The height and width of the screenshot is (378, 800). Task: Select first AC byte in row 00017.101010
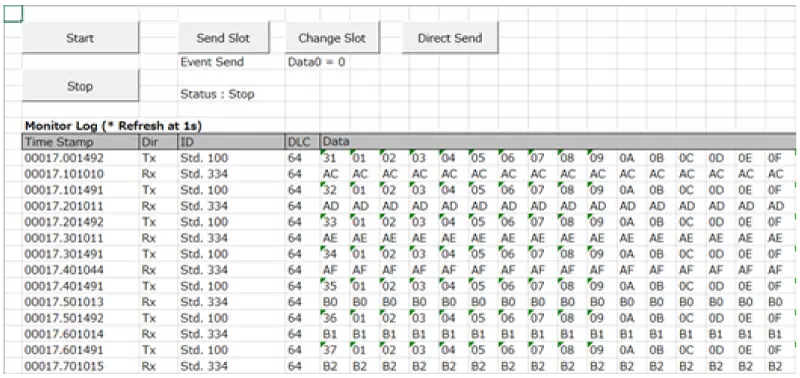pos(334,174)
